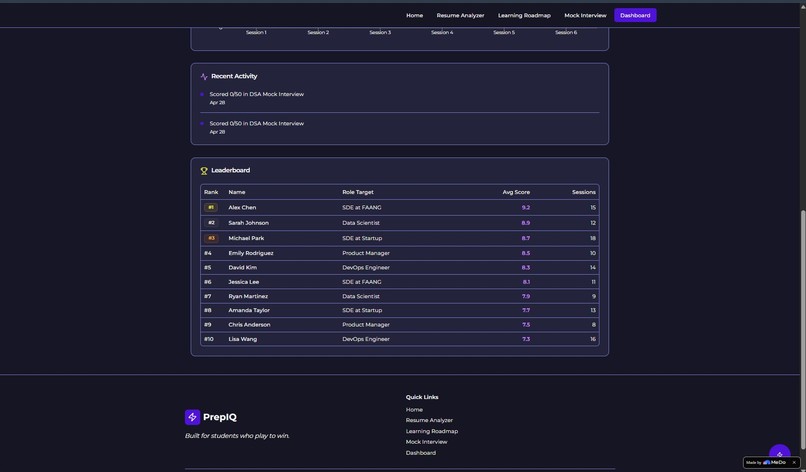
Task: Select Ryan Martinez in the leaderboard
Action: 248,297
